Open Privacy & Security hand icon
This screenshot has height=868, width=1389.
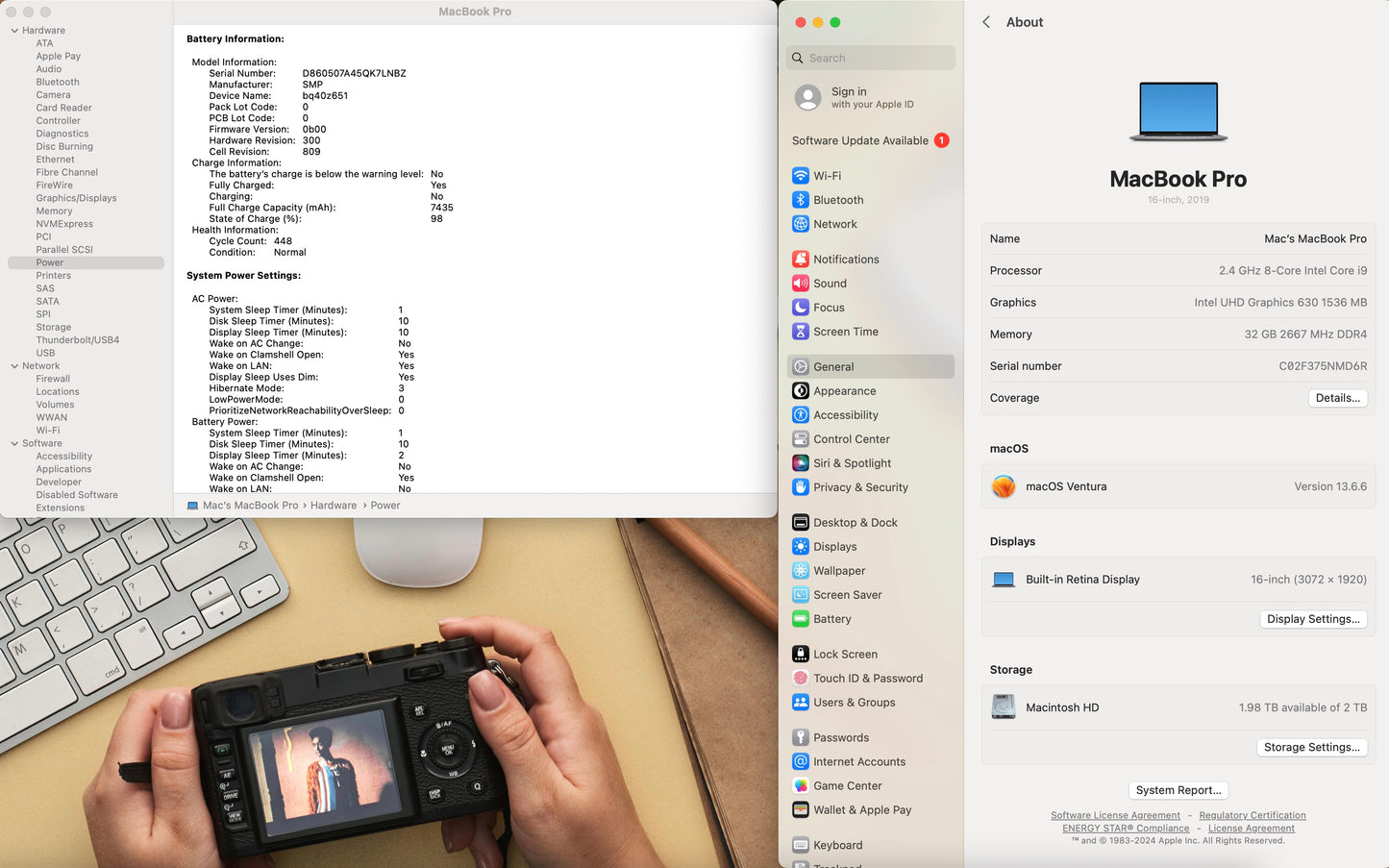[800, 487]
